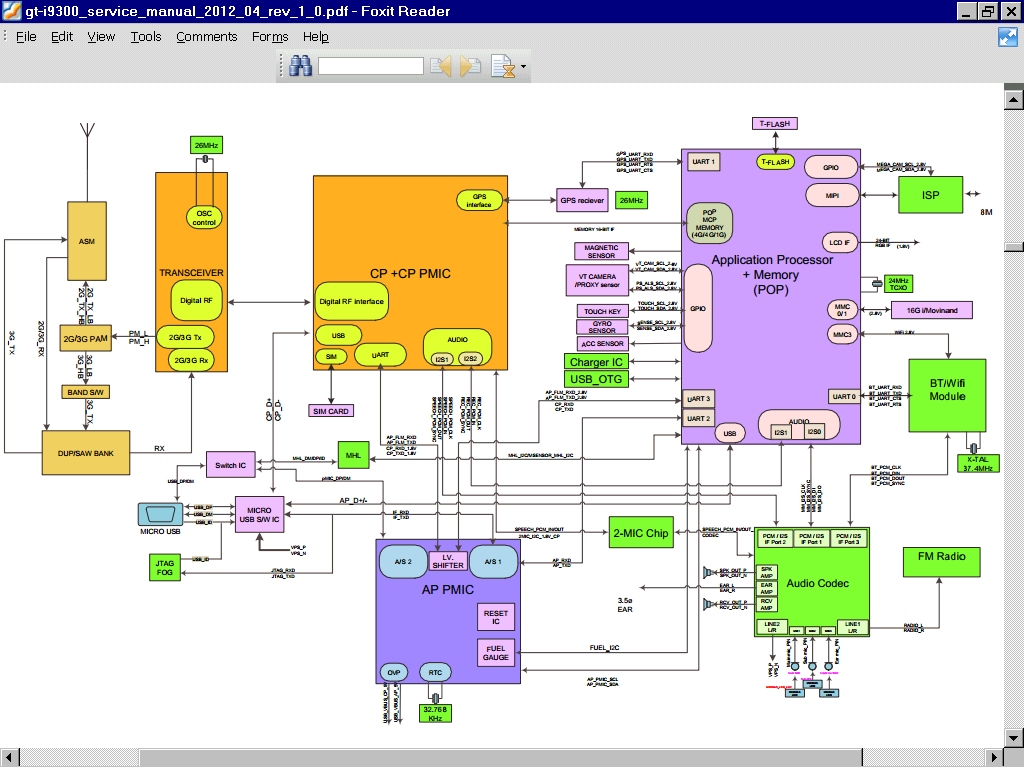Open the Forms menu

click(x=270, y=37)
